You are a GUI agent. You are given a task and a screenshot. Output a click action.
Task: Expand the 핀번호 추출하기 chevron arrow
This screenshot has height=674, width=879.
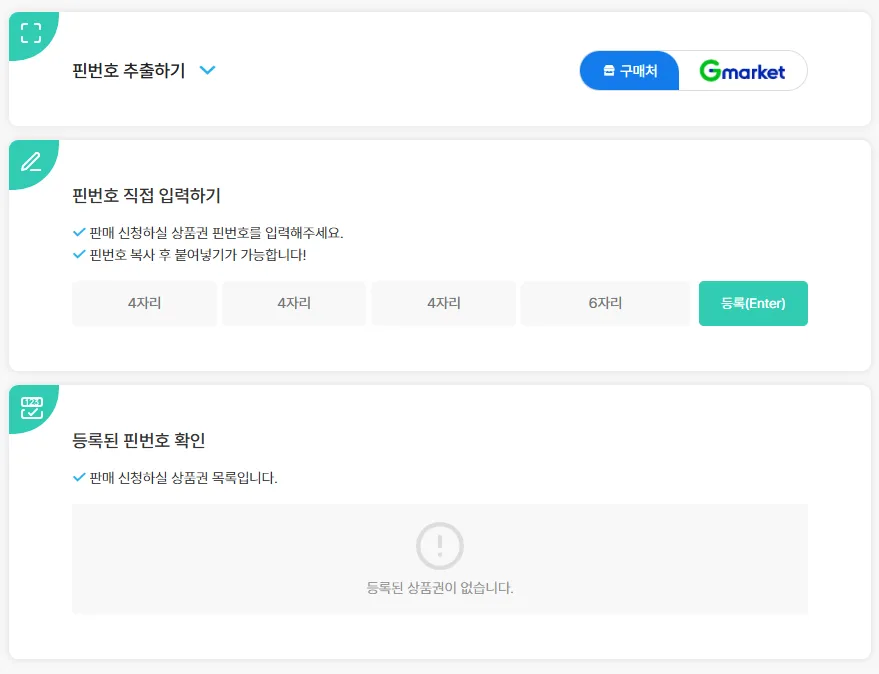click(207, 70)
